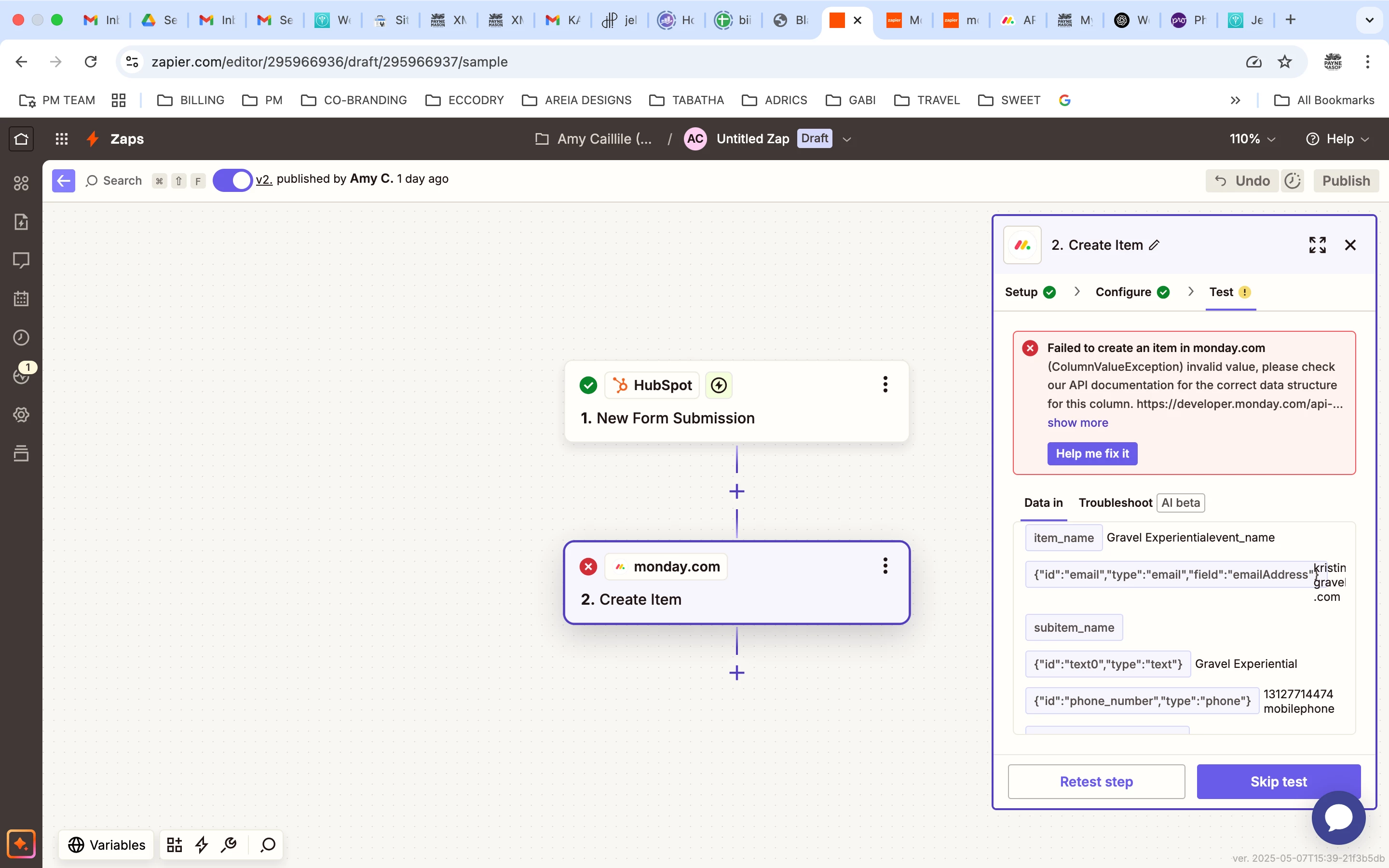
Task: Click the subitem_name field label
Action: point(1074,627)
